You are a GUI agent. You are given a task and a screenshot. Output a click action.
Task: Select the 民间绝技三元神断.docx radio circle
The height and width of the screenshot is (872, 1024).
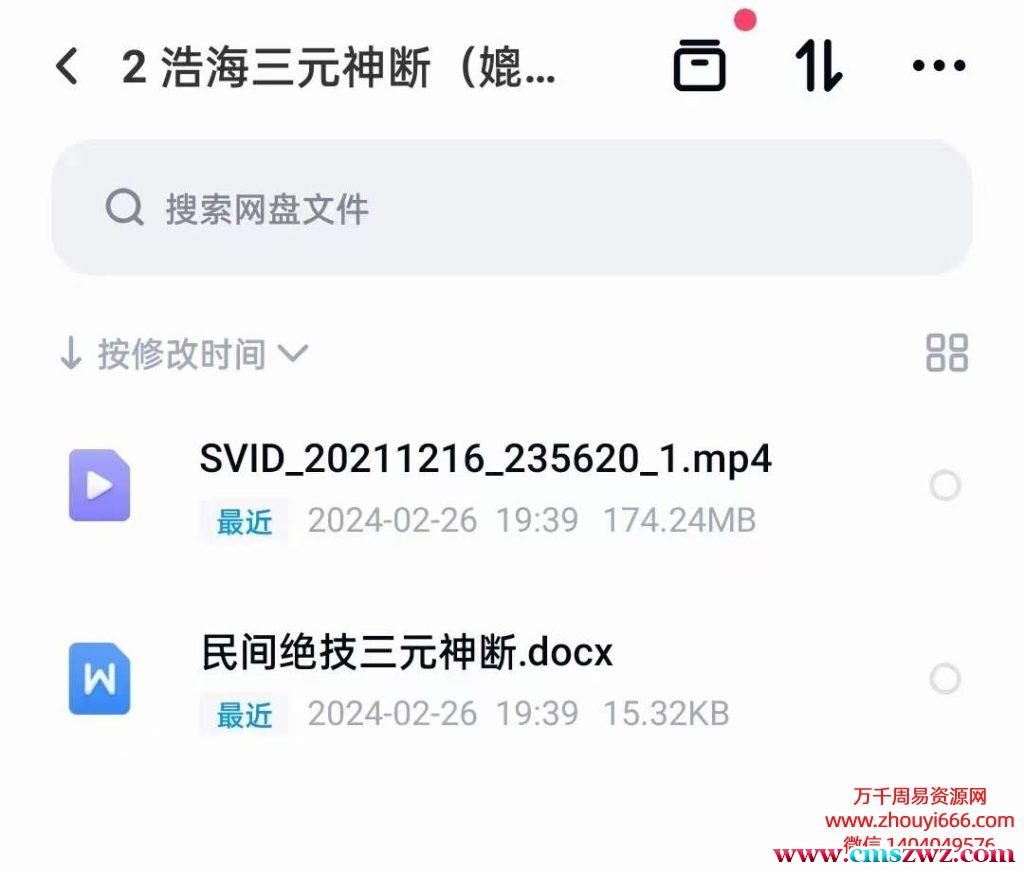[x=945, y=679]
